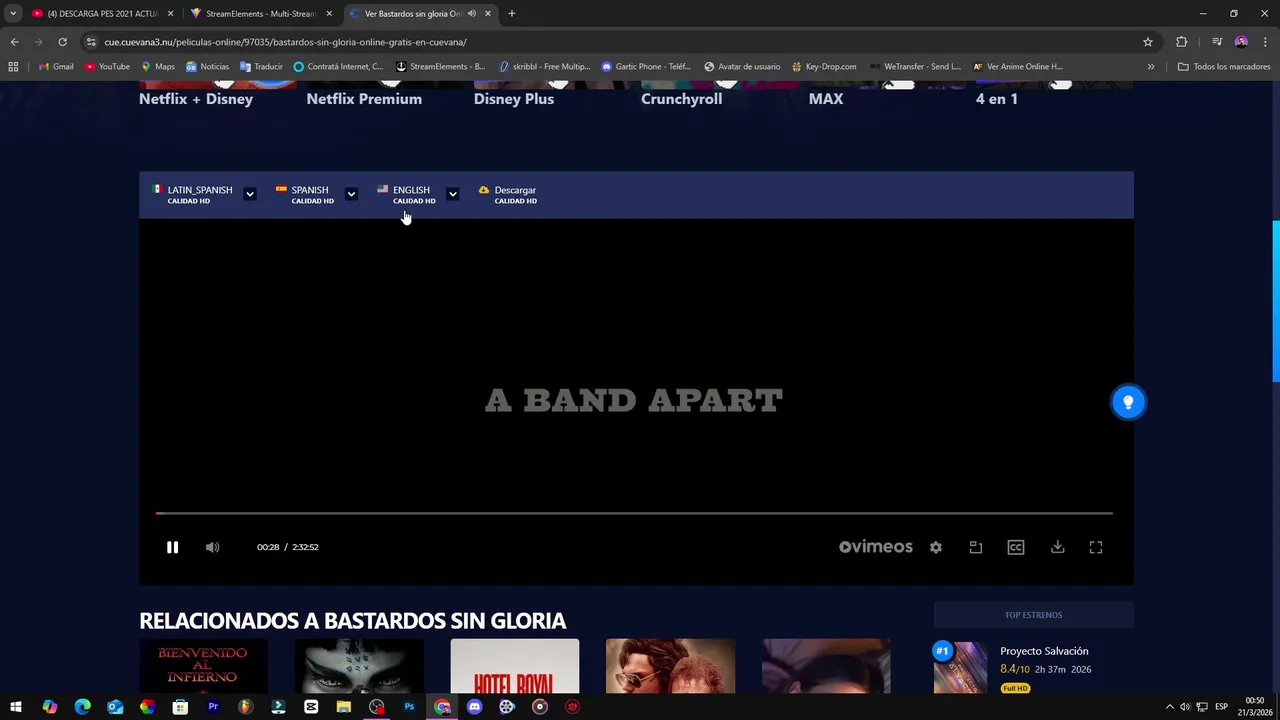Mute the video player volume

[212, 547]
